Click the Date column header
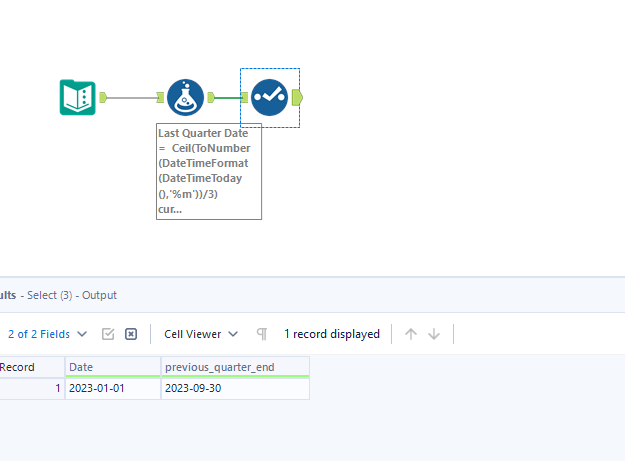 113,367
